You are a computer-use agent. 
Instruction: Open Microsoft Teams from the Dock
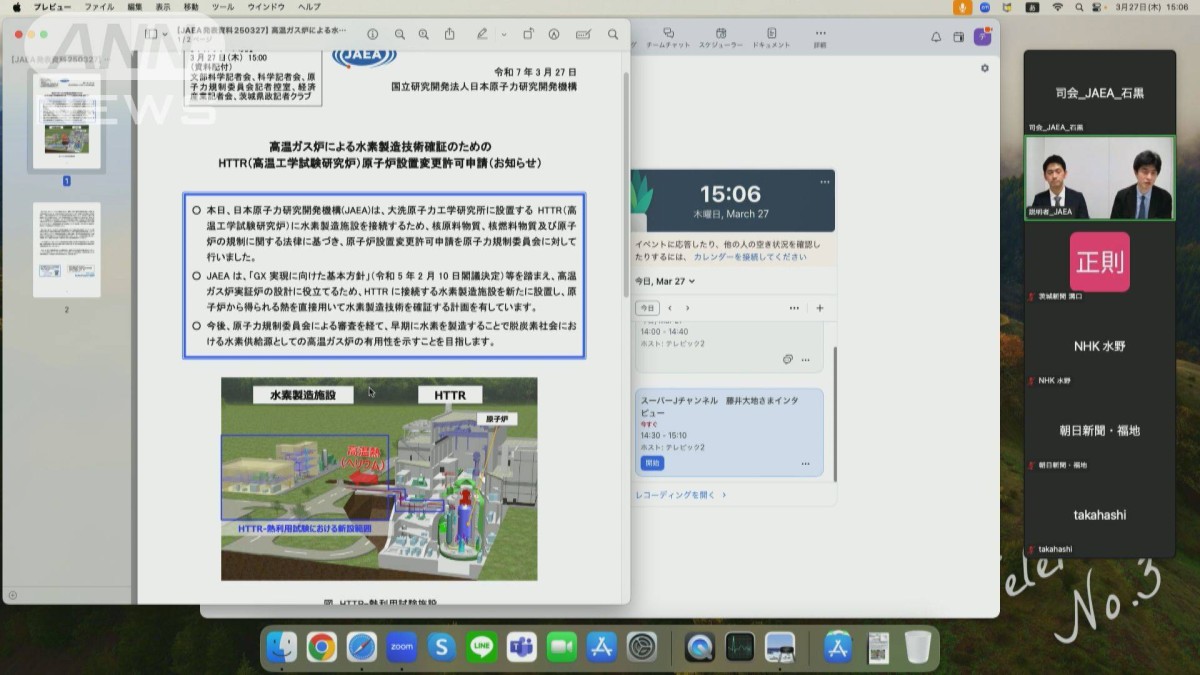coord(522,647)
